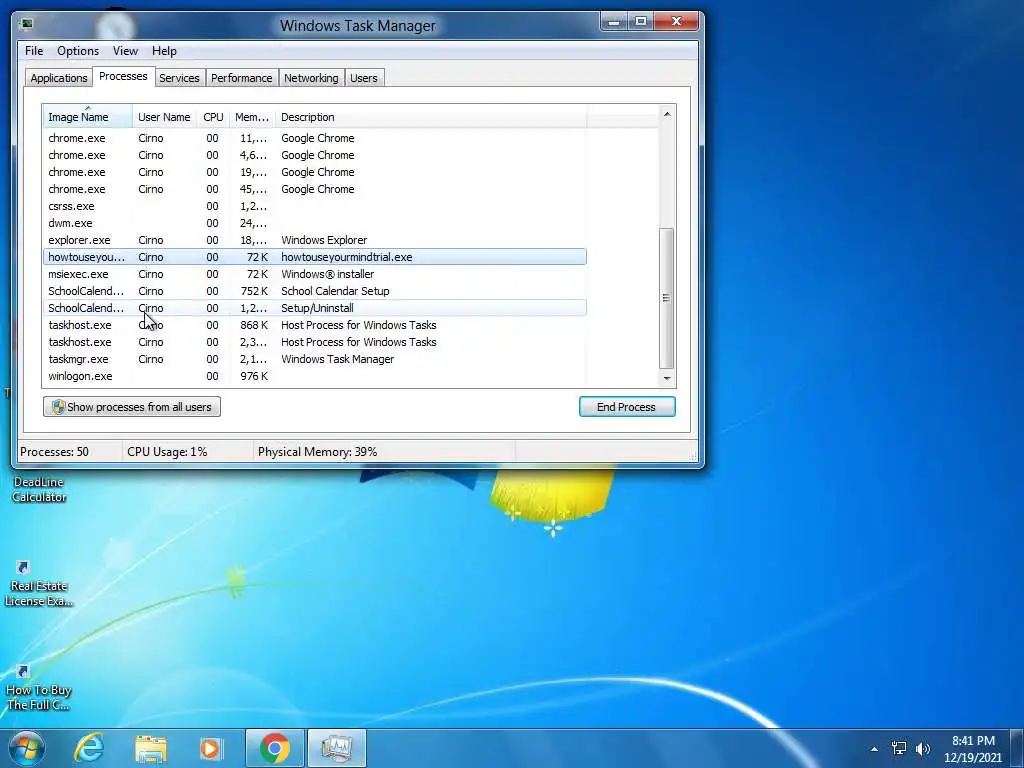Select SchoolCalend... row described School Calendar Setup

315,291
